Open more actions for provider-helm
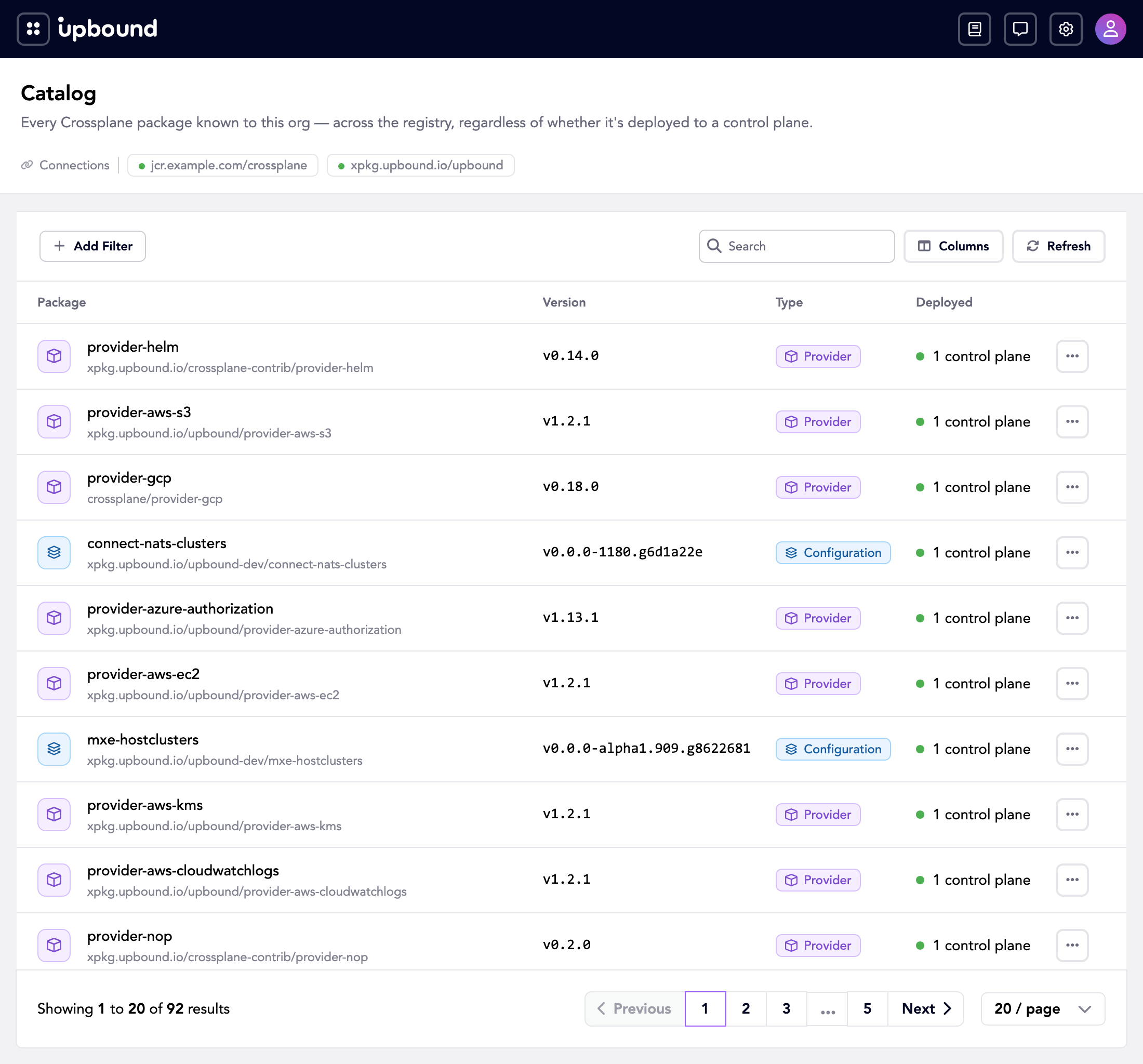 tap(1072, 356)
